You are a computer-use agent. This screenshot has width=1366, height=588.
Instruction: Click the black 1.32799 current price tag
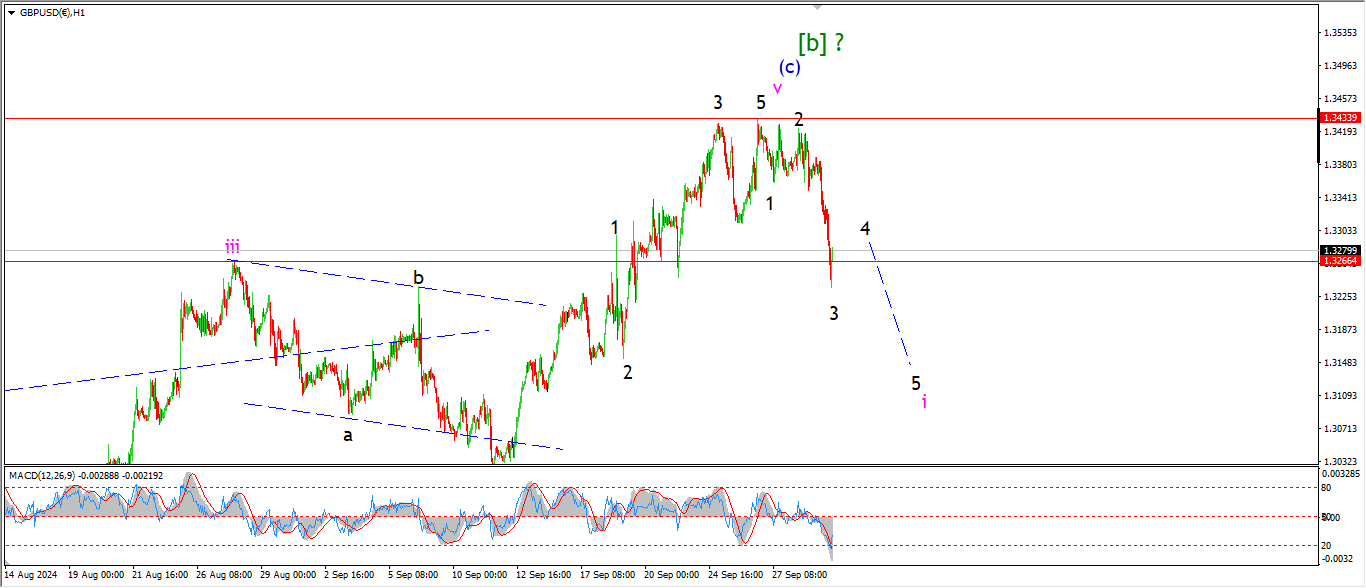click(1340, 250)
